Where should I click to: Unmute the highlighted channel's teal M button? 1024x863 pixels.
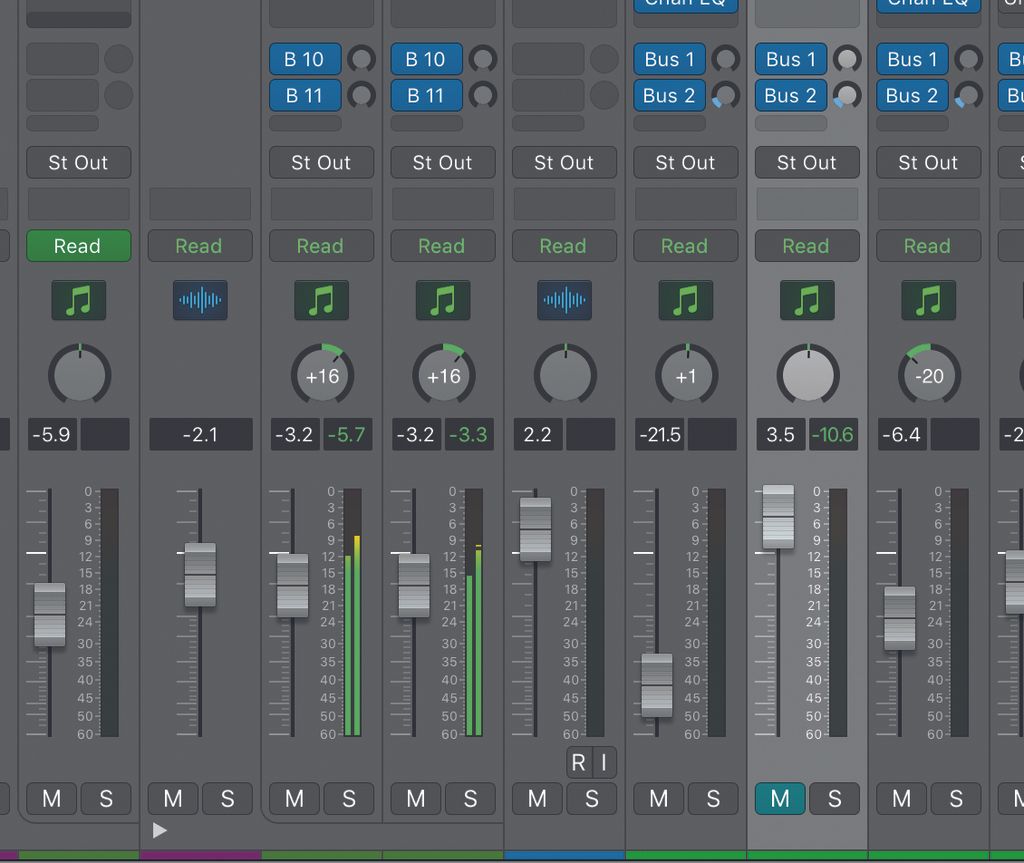[x=779, y=799]
